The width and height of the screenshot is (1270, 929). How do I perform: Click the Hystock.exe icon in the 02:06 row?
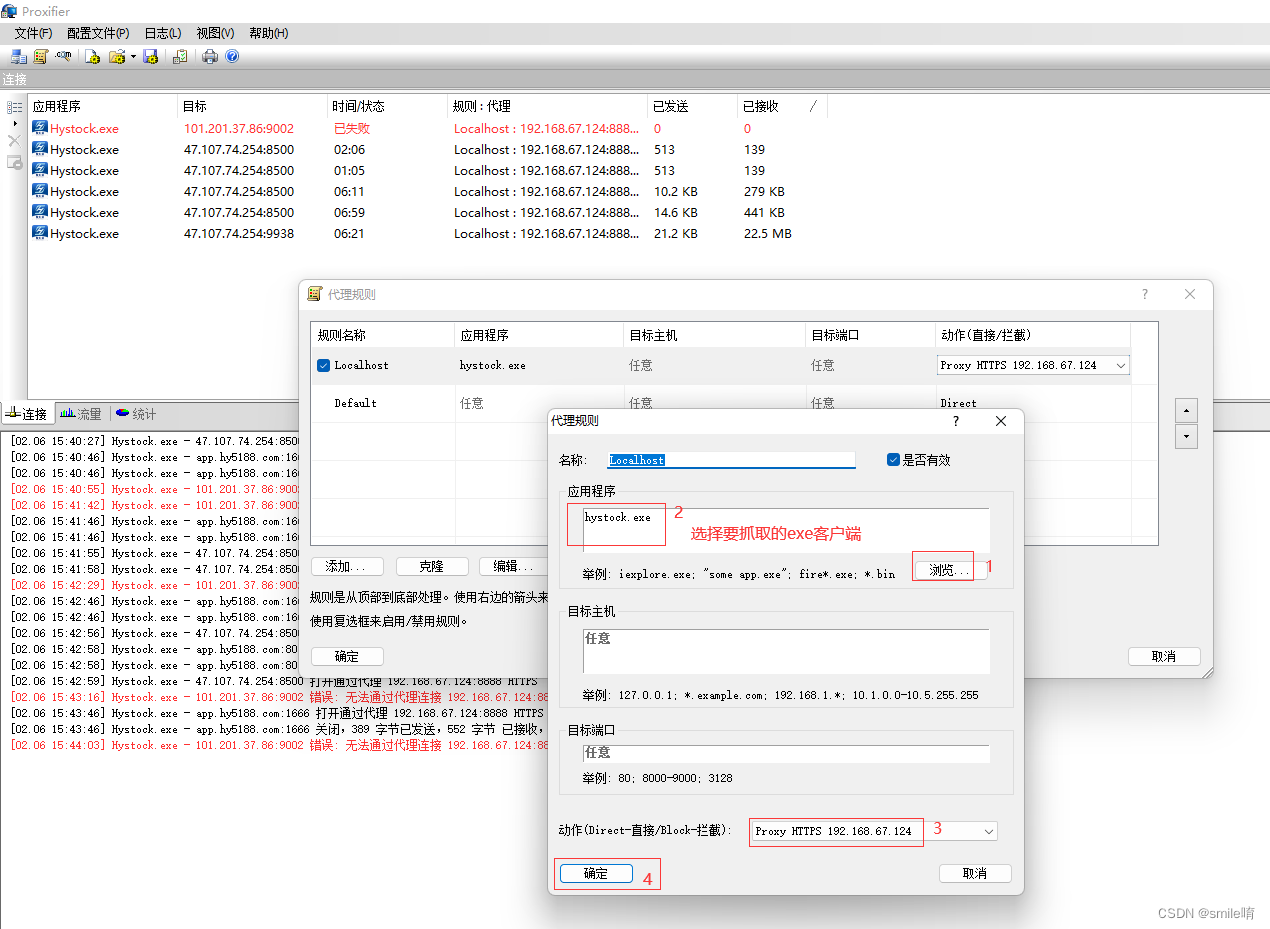pos(40,149)
